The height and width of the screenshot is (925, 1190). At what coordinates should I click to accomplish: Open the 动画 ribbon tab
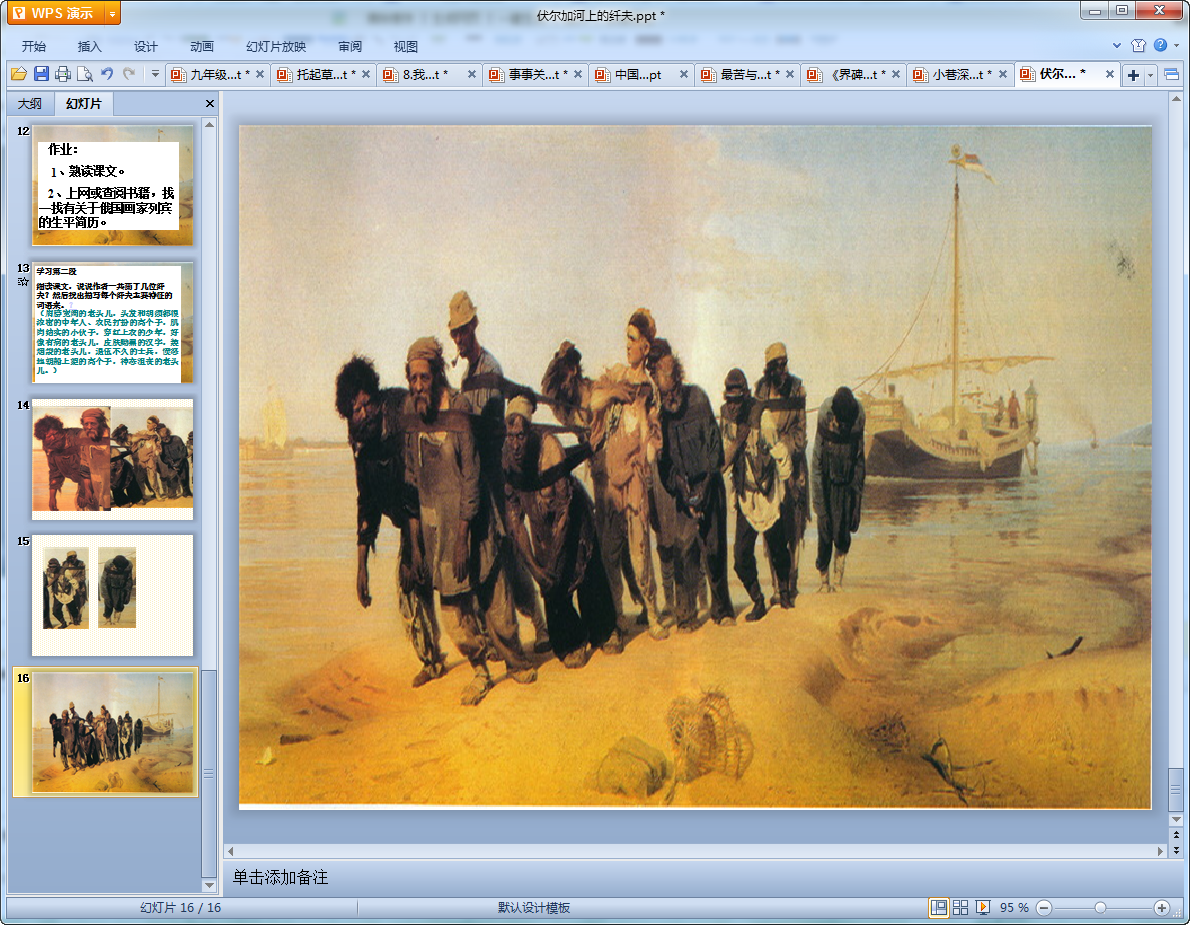point(202,46)
